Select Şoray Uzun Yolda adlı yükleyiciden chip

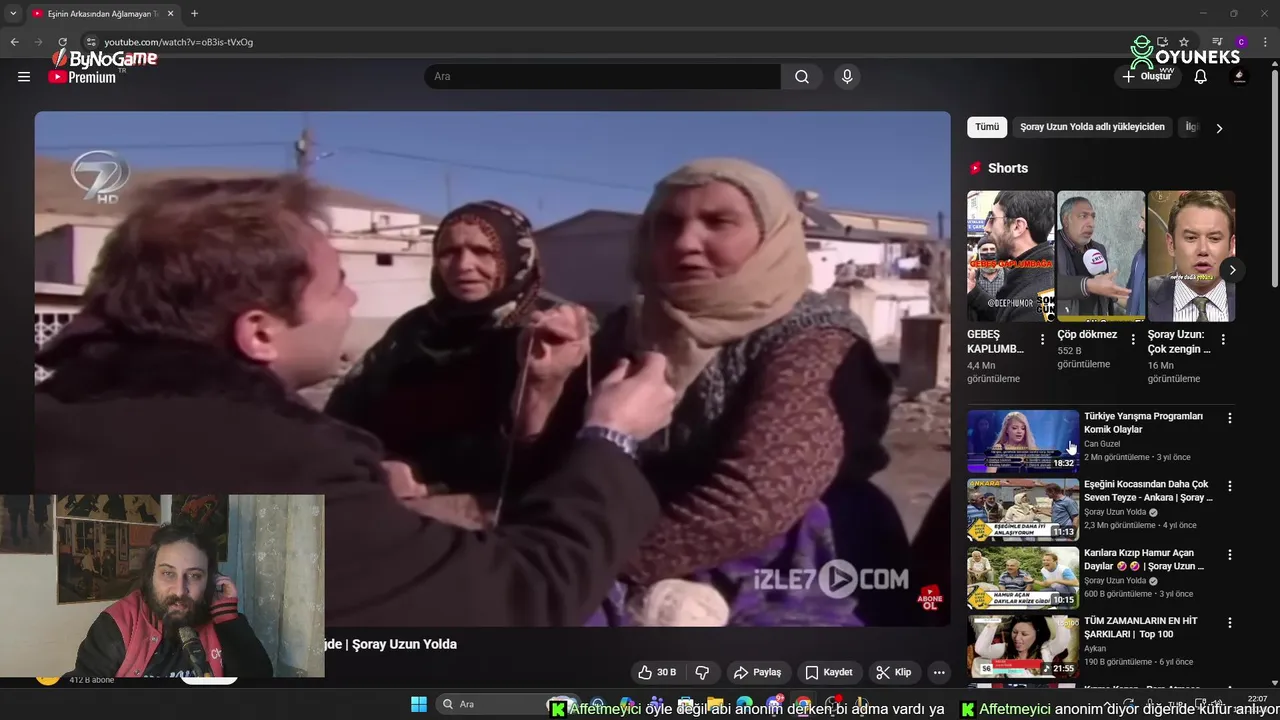(x=1092, y=127)
